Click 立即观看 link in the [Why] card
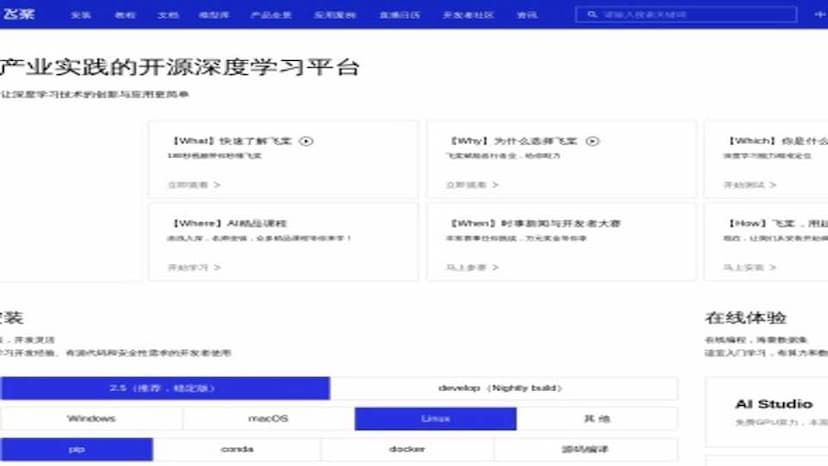828x466 pixels. [x=472, y=185]
